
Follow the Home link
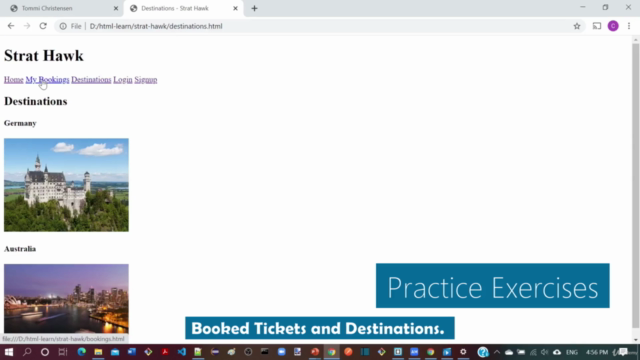(x=13, y=80)
